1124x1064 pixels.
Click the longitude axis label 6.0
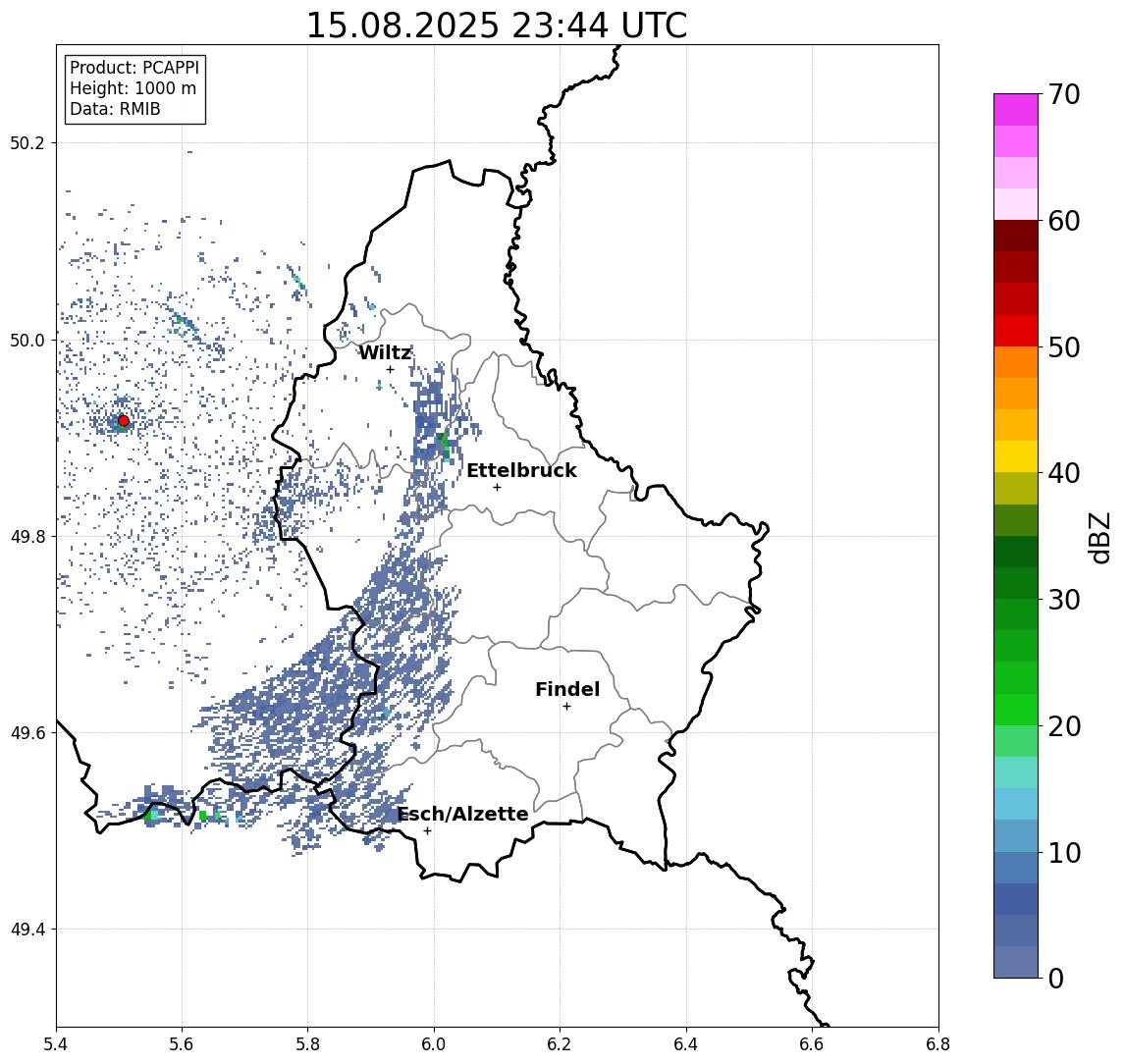click(434, 1044)
